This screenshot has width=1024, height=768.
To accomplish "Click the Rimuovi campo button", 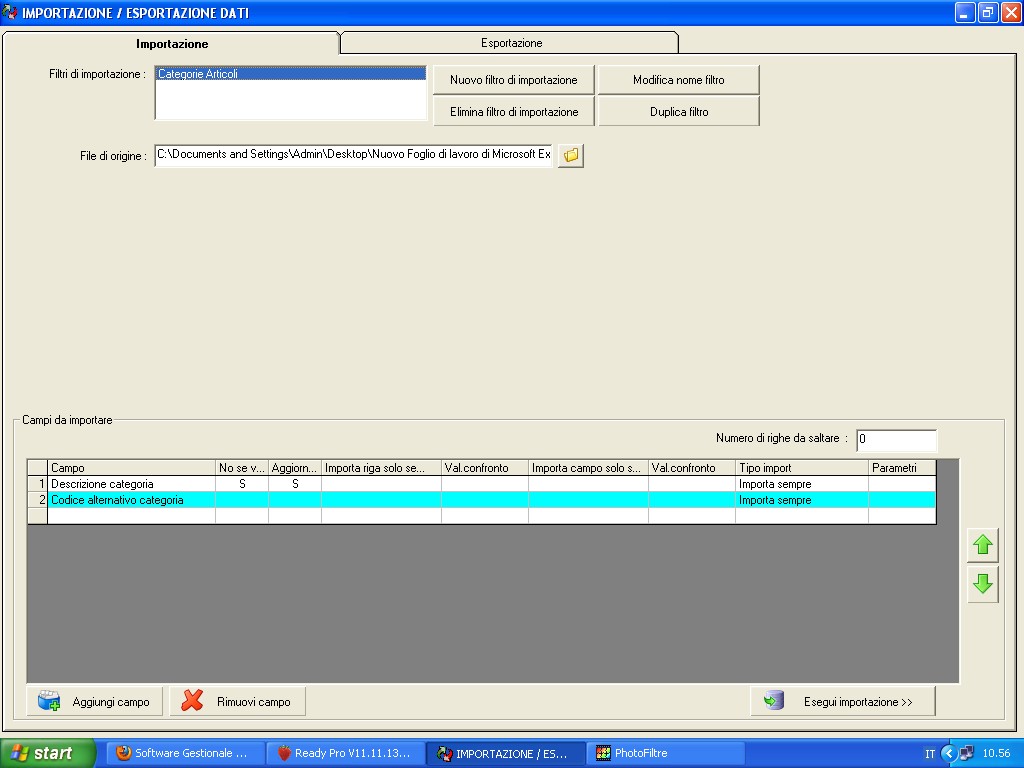I will coord(238,701).
